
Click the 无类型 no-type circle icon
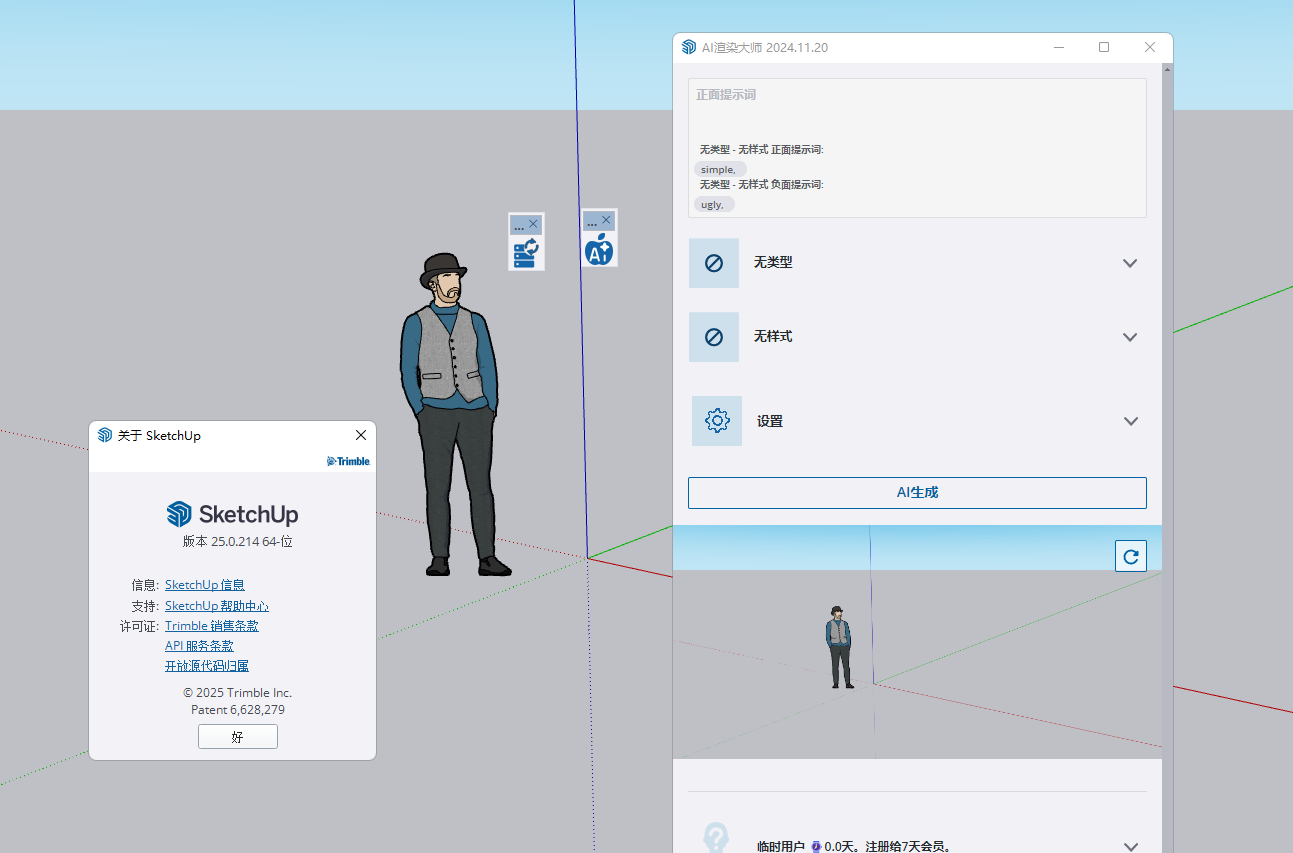(714, 263)
